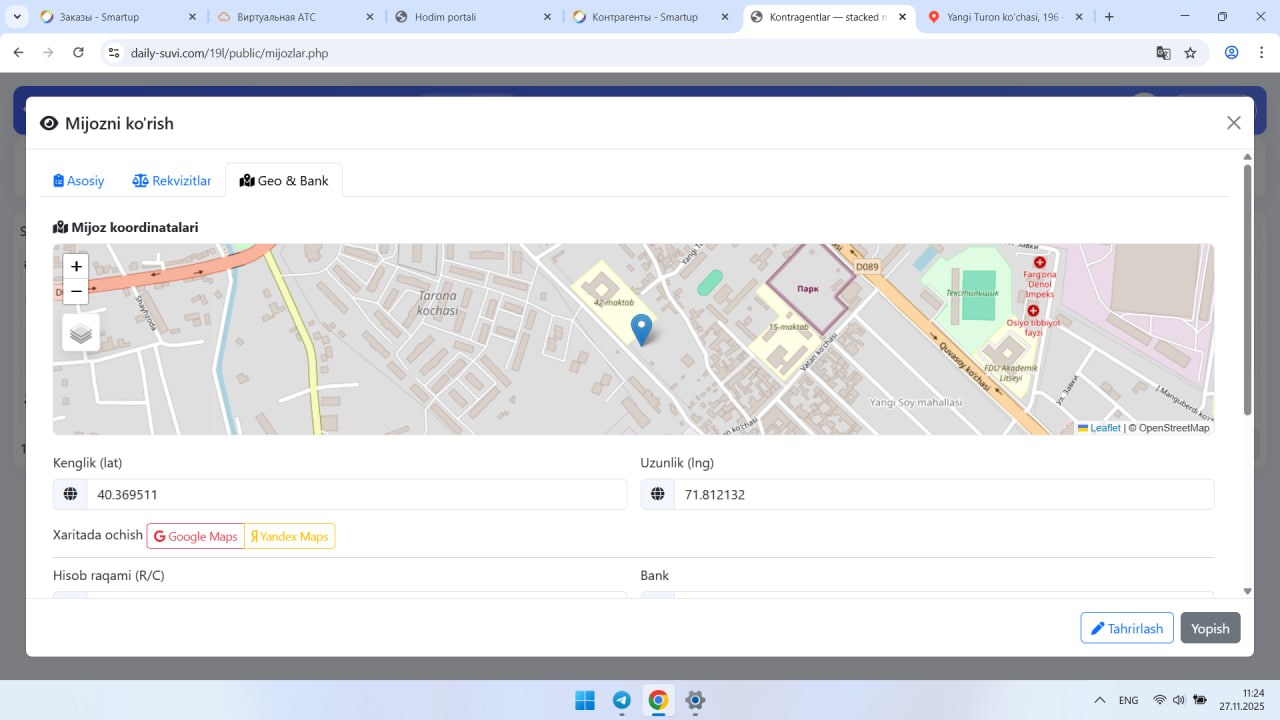The height and width of the screenshot is (720, 1280).
Task: Click the blue location marker on the map
Action: coord(641,330)
